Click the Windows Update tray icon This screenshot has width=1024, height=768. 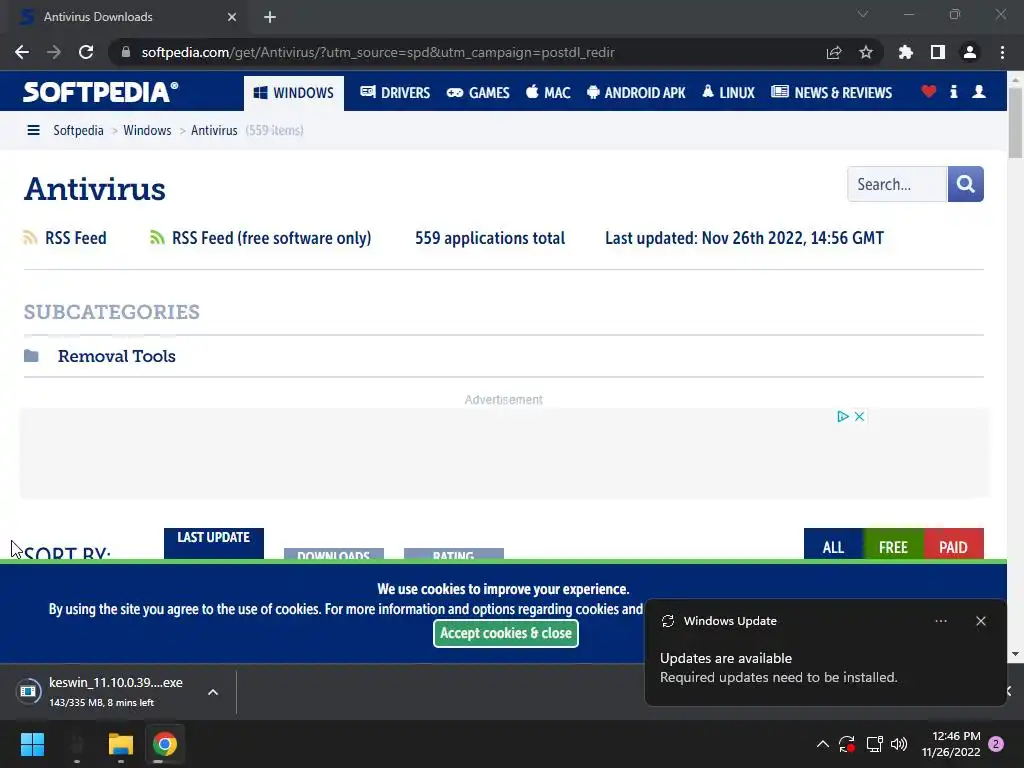pyautogui.click(x=847, y=744)
